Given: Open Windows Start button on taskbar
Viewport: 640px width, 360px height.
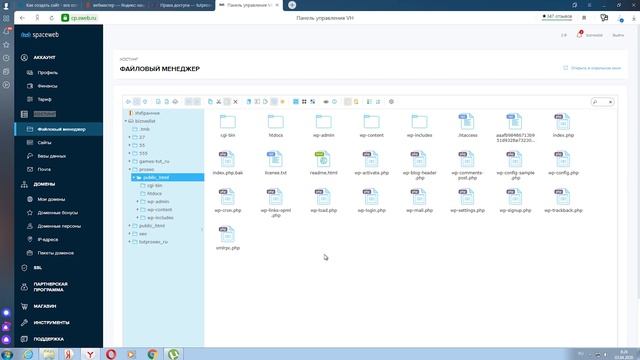Looking at the screenshot, I should pos(7,354).
